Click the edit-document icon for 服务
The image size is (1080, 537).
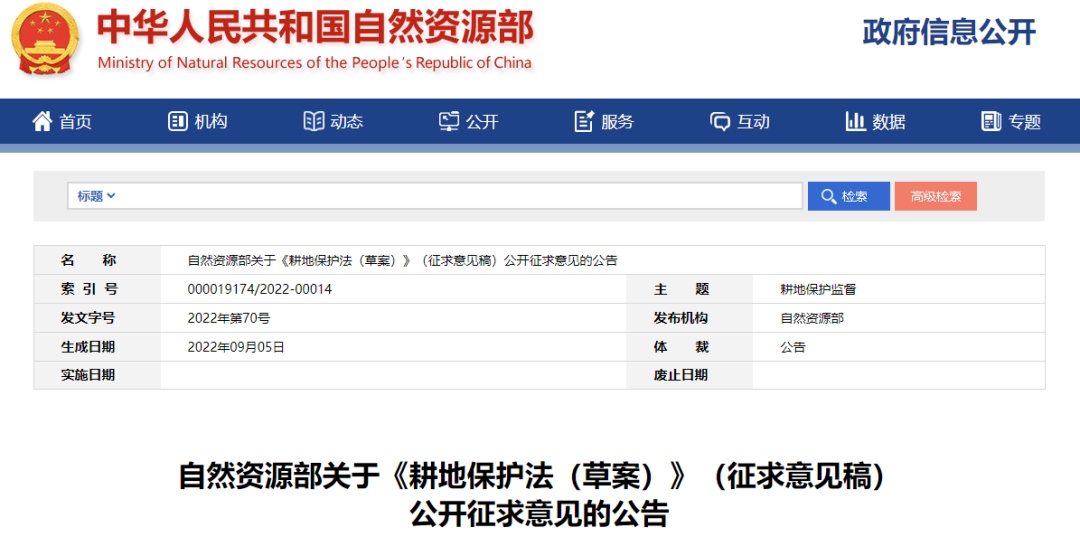coord(584,121)
